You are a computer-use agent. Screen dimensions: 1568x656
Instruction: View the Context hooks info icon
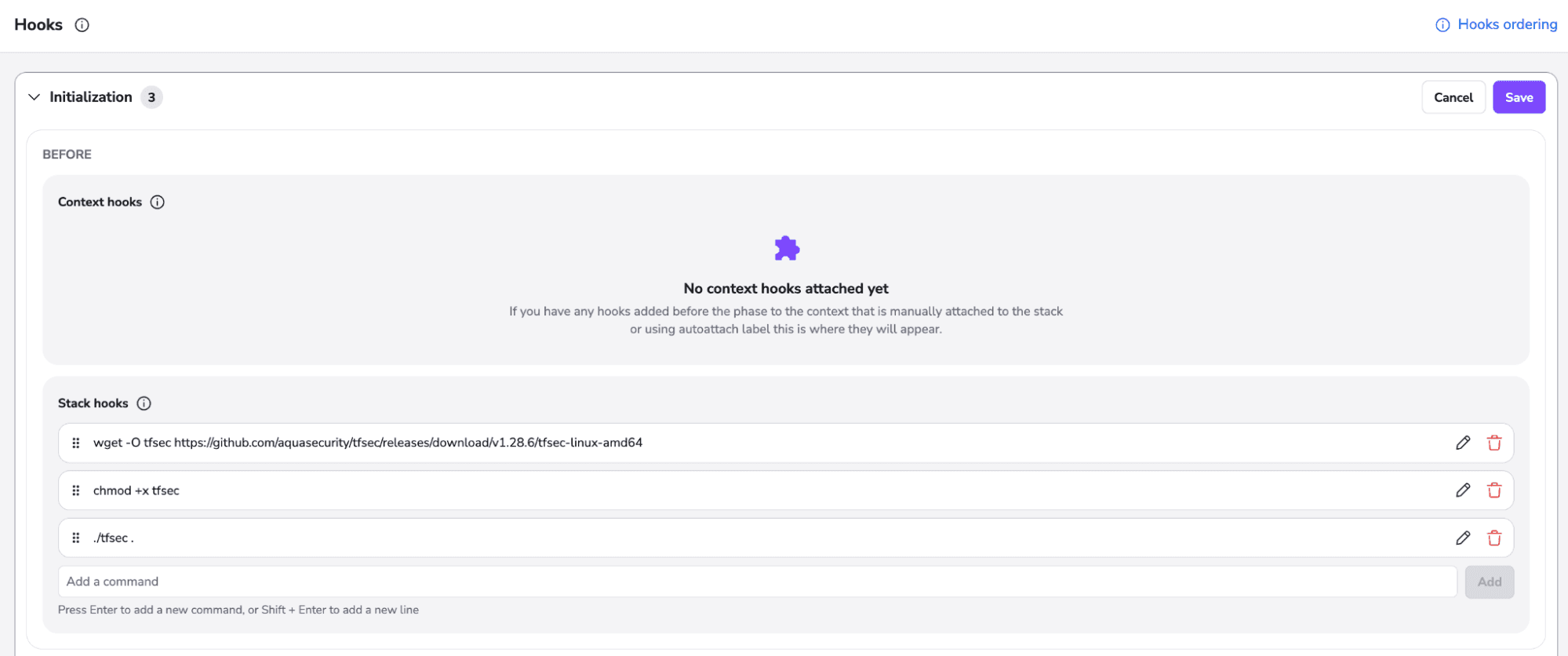click(158, 202)
